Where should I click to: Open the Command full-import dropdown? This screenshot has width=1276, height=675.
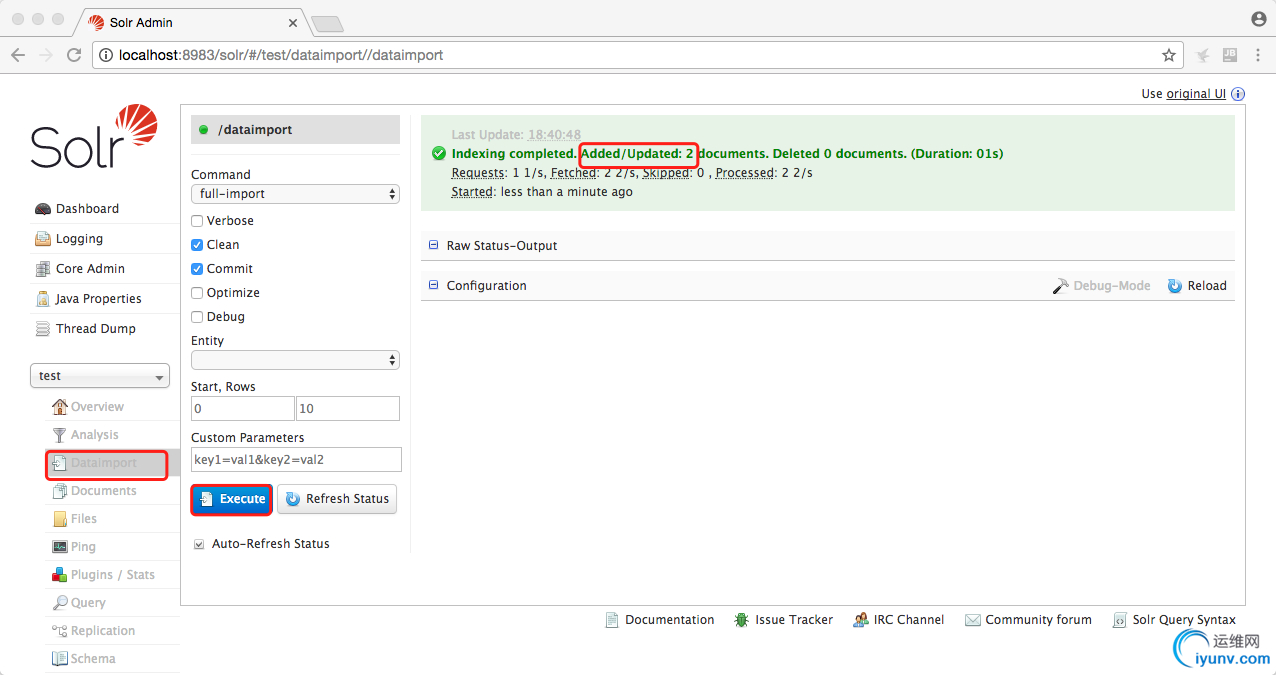click(295, 194)
